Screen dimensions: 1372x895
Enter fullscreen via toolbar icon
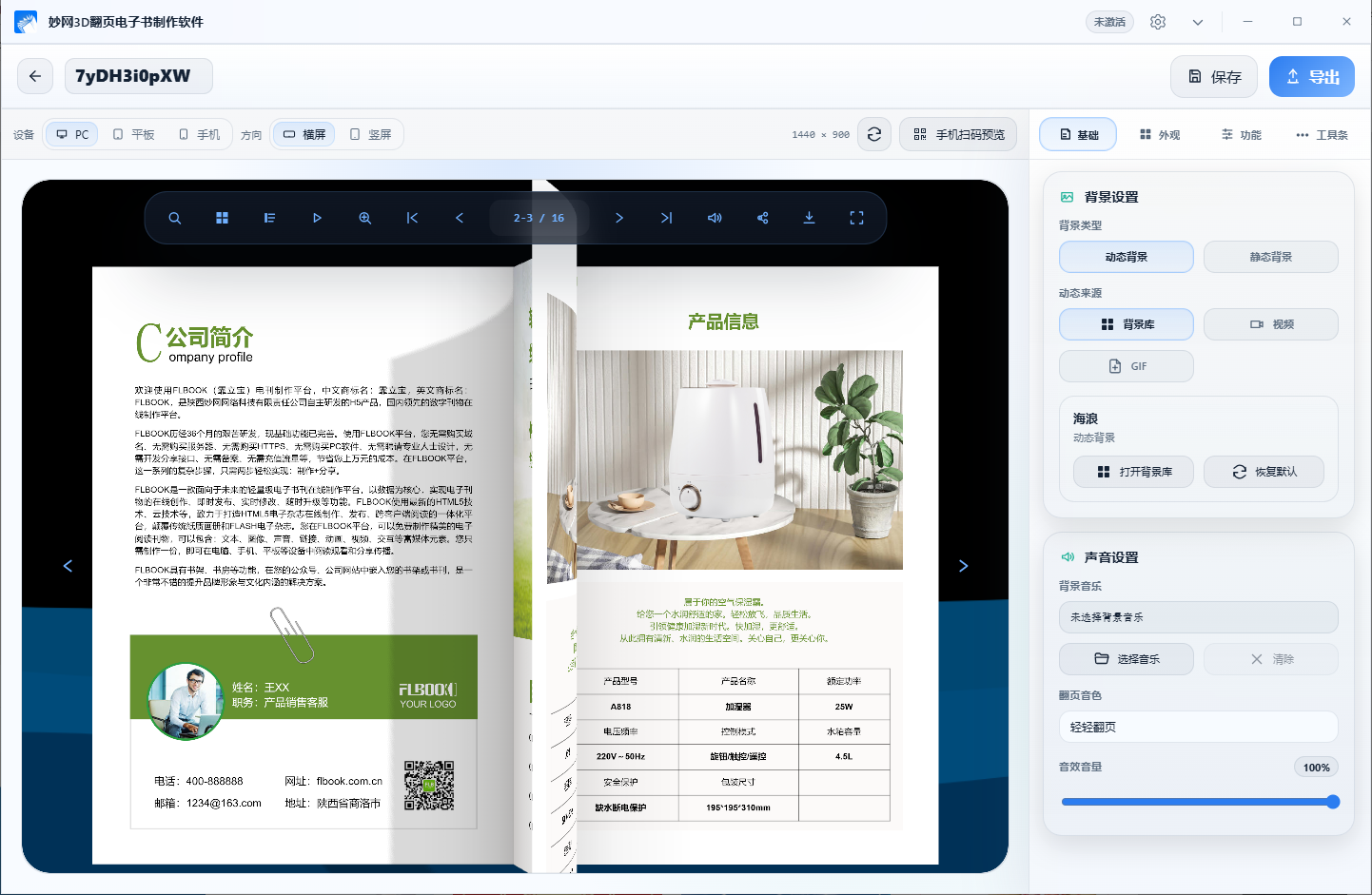click(856, 218)
